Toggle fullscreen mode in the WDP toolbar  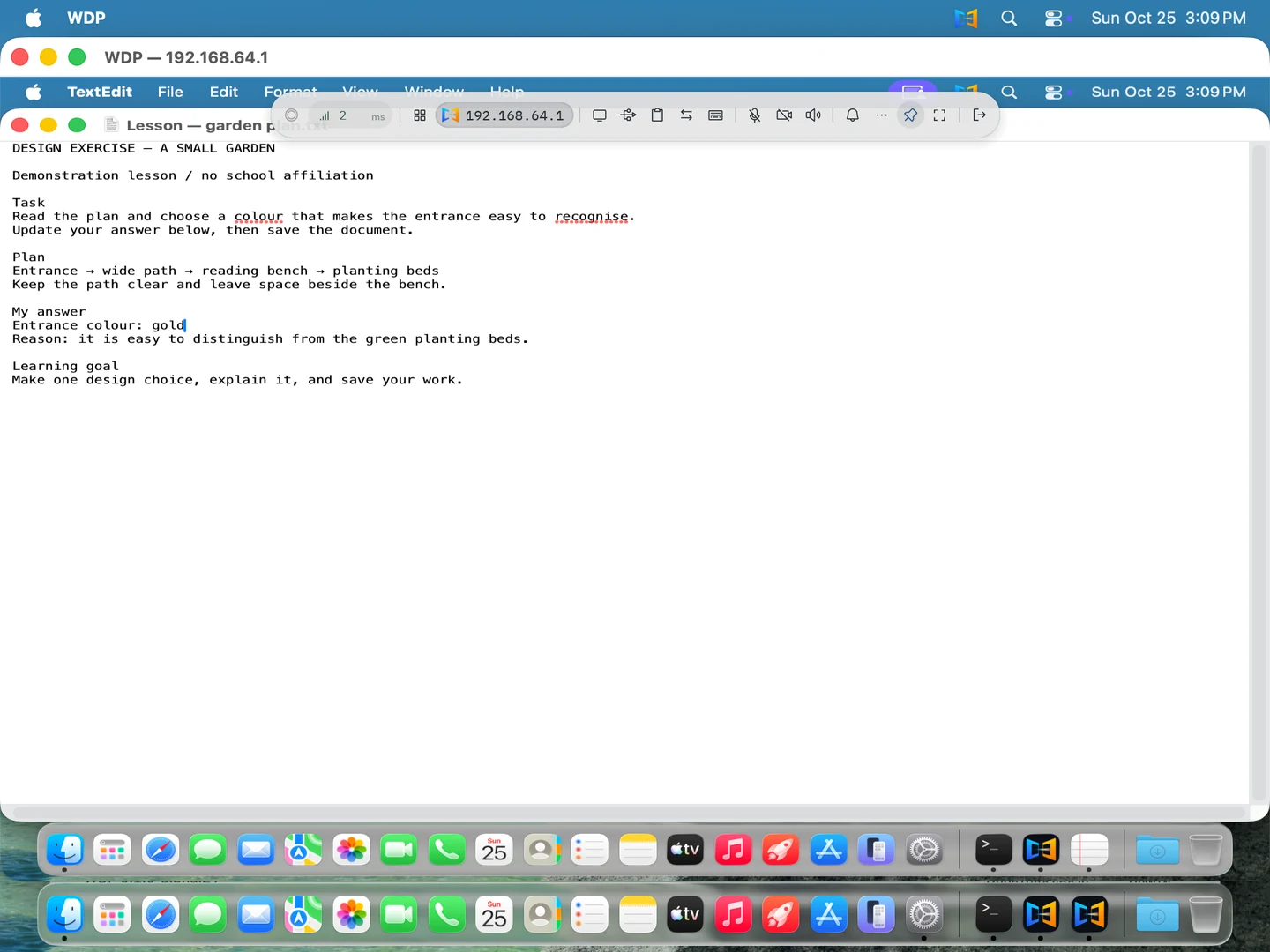click(x=939, y=115)
